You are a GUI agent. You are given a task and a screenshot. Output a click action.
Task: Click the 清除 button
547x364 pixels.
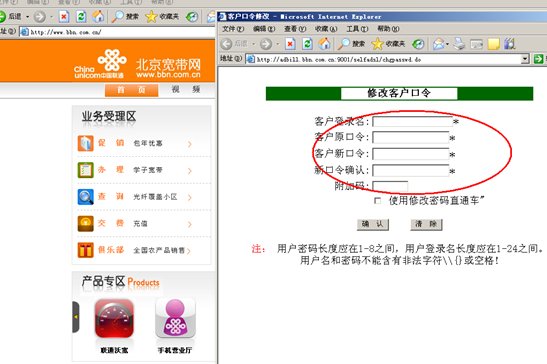pos(426,224)
